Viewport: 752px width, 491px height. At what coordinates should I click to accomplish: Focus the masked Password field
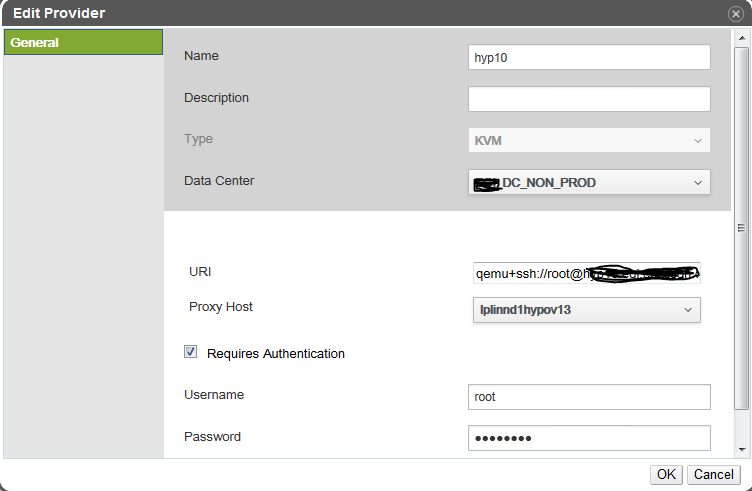[x=588, y=438]
